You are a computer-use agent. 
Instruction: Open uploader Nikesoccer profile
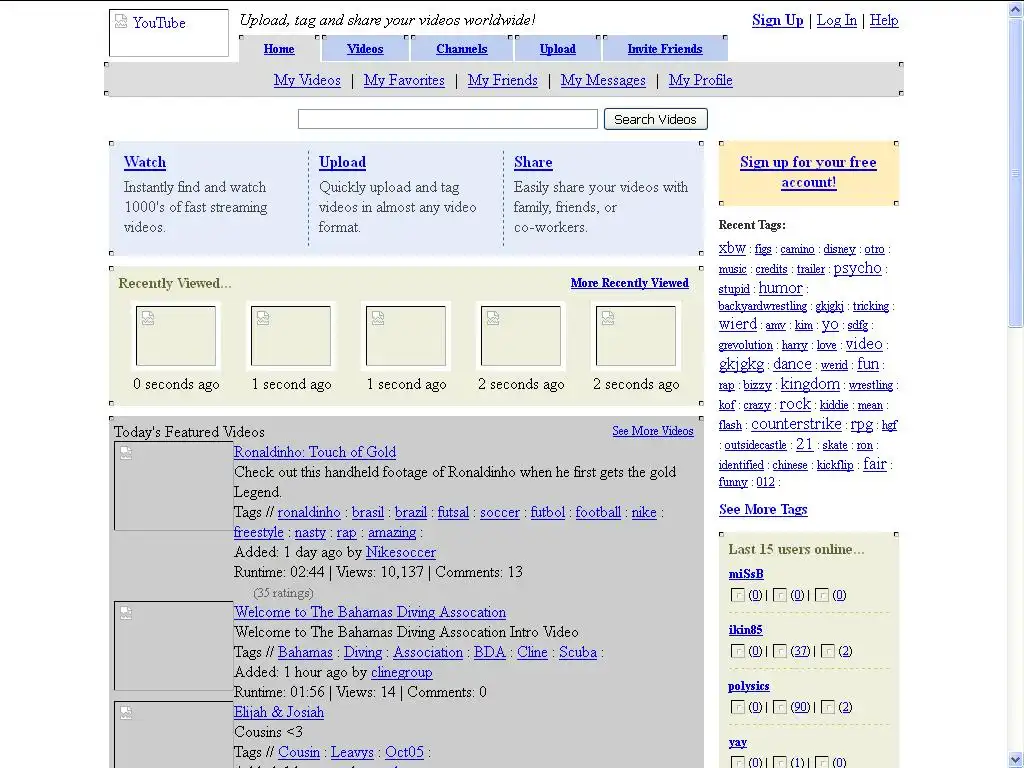pyautogui.click(x=400, y=552)
